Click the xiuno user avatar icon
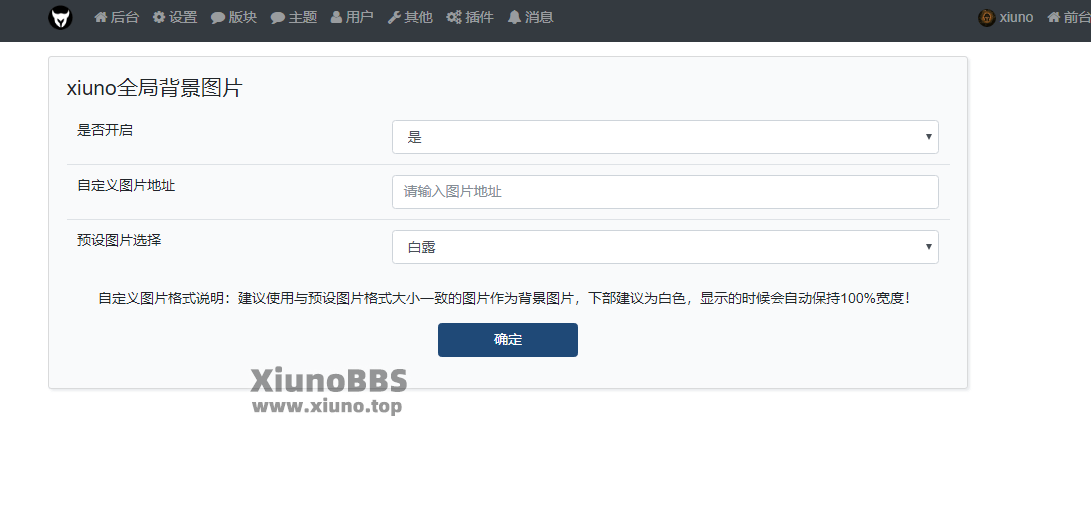The height and width of the screenshot is (531, 1091). click(x=986, y=17)
